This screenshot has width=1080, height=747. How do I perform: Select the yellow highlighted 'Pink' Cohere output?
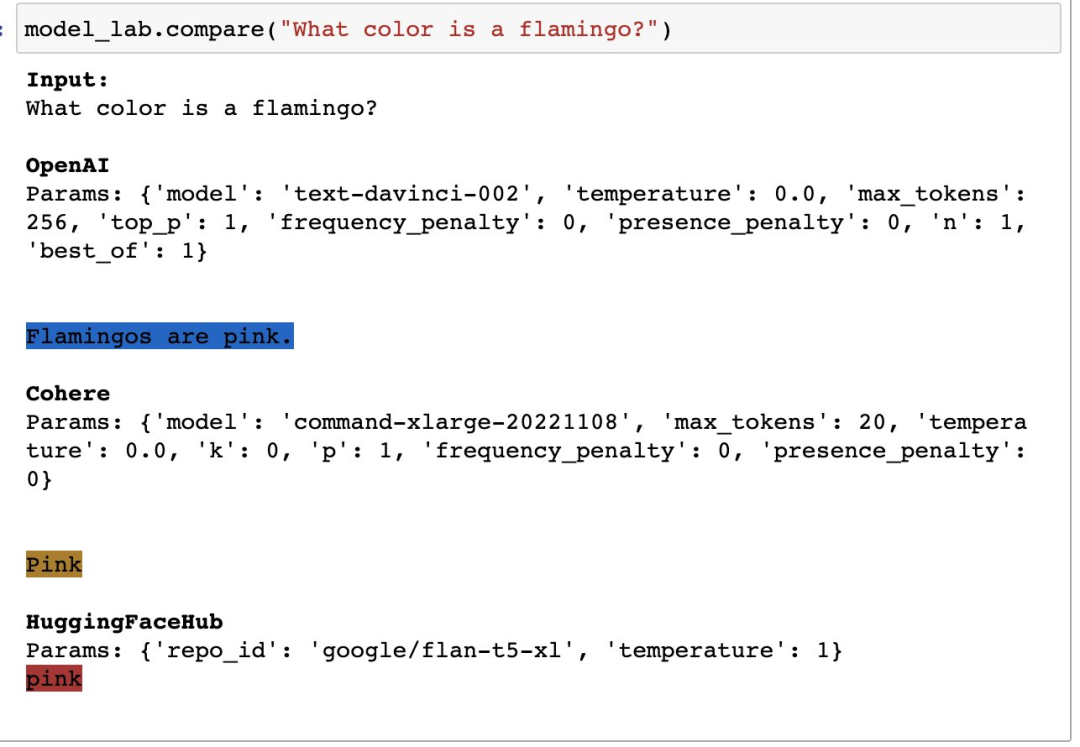click(x=54, y=565)
